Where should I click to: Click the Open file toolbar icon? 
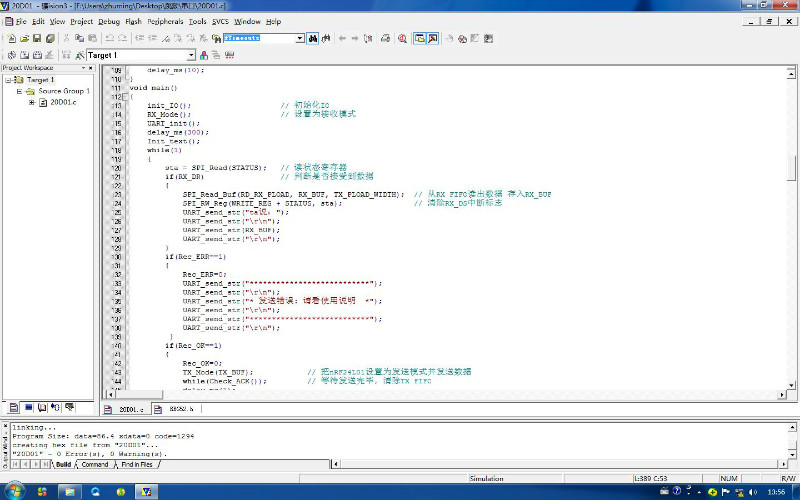pos(23,38)
